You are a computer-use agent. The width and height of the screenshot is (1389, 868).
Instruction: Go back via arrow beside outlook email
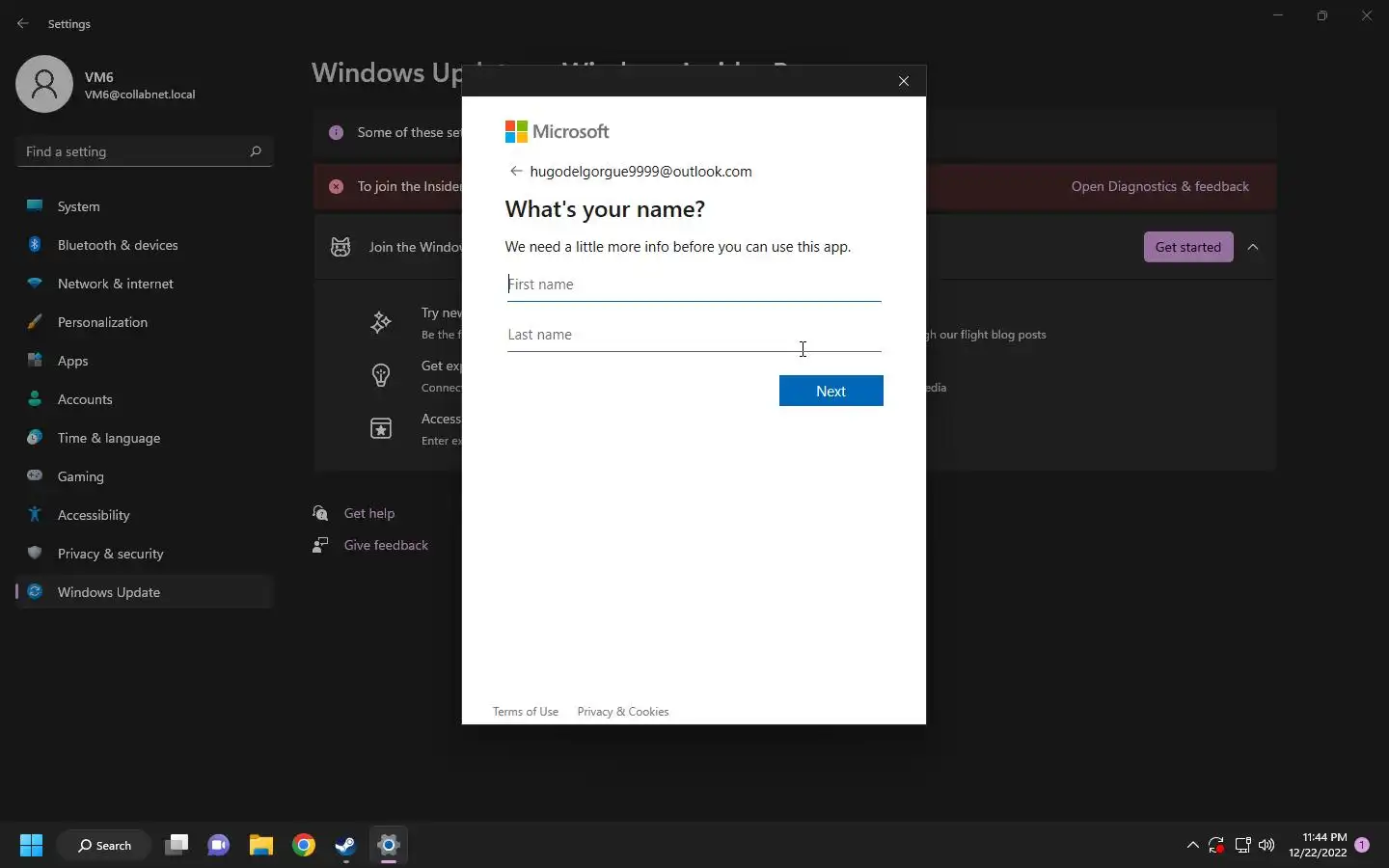516,171
